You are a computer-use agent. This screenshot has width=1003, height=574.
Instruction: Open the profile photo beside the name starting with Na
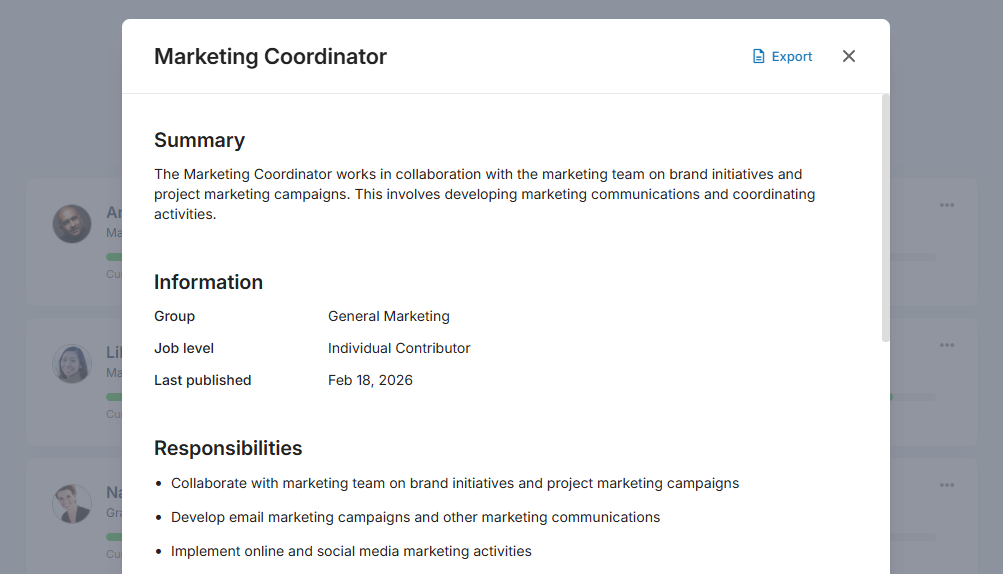[72, 503]
